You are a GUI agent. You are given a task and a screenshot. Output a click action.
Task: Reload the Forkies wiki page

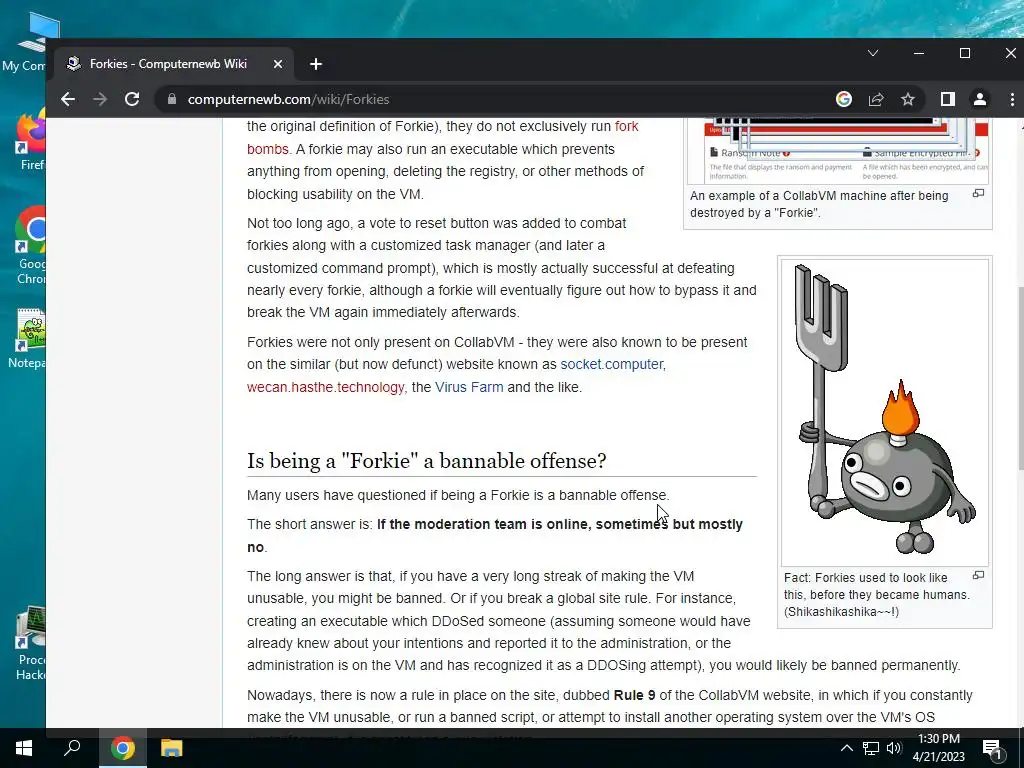click(x=132, y=99)
